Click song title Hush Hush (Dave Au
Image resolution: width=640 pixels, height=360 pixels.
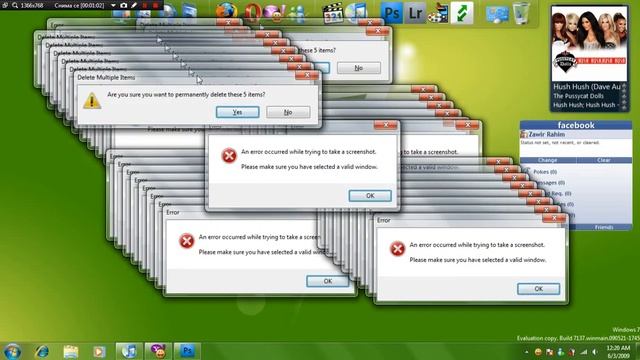[x=587, y=87]
